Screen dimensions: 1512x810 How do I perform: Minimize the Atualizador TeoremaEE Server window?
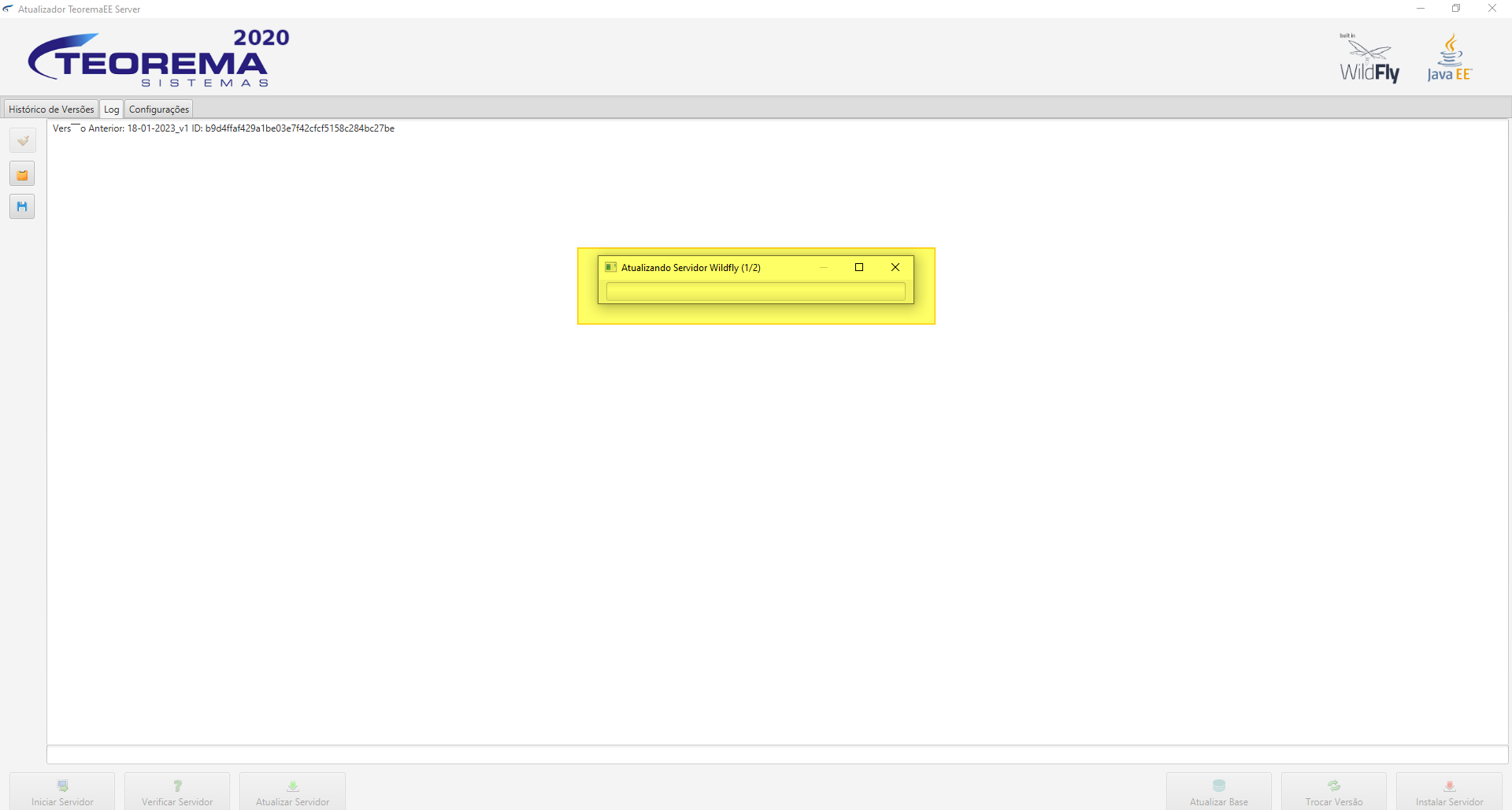[x=1421, y=9]
